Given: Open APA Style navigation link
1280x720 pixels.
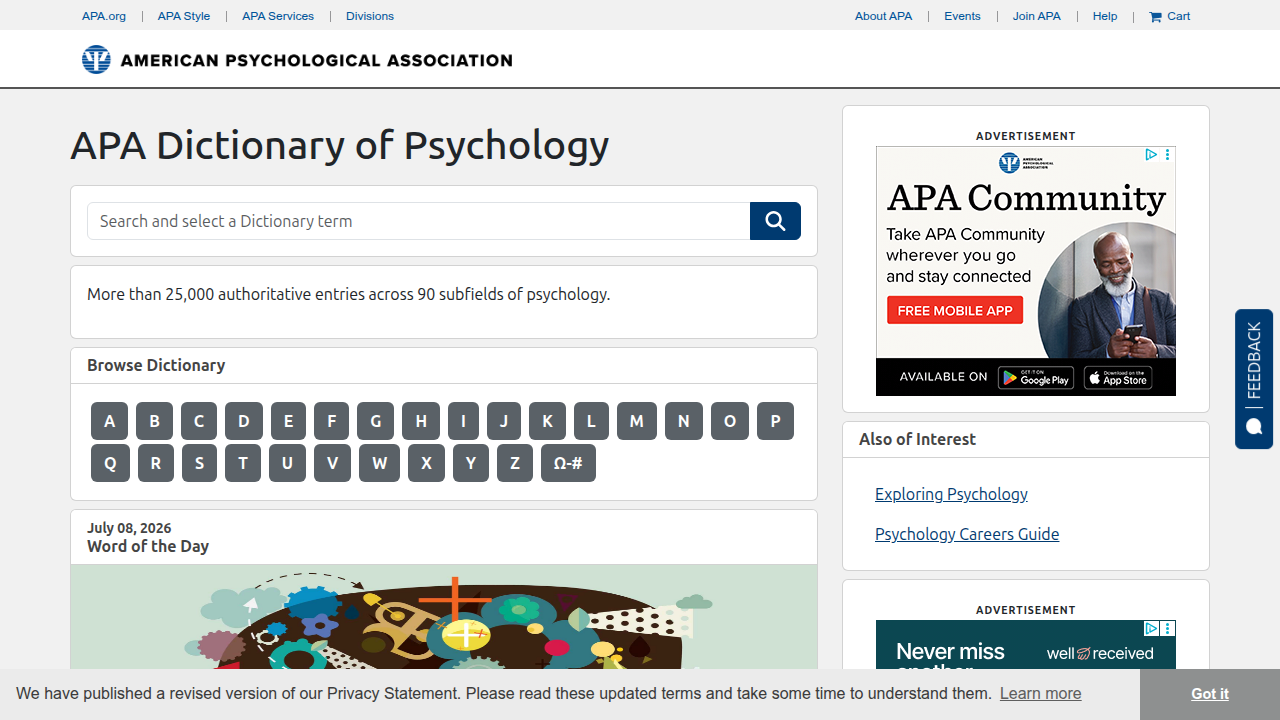Looking at the screenshot, I should point(184,16).
